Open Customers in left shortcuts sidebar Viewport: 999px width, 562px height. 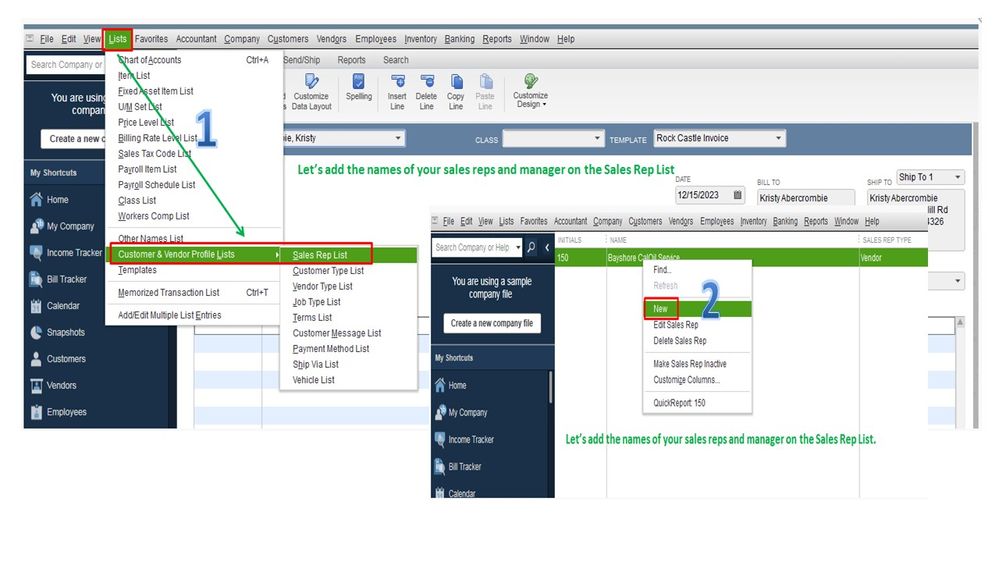pos(58,359)
